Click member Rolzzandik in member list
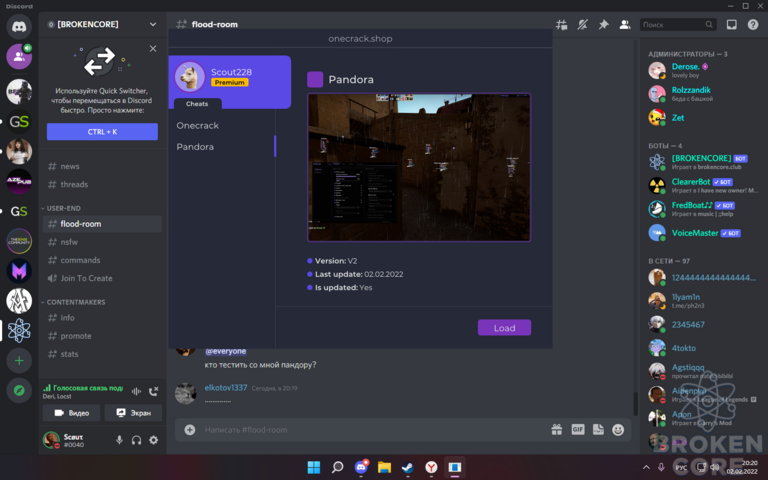The width and height of the screenshot is (768, 480). point(703,94)
